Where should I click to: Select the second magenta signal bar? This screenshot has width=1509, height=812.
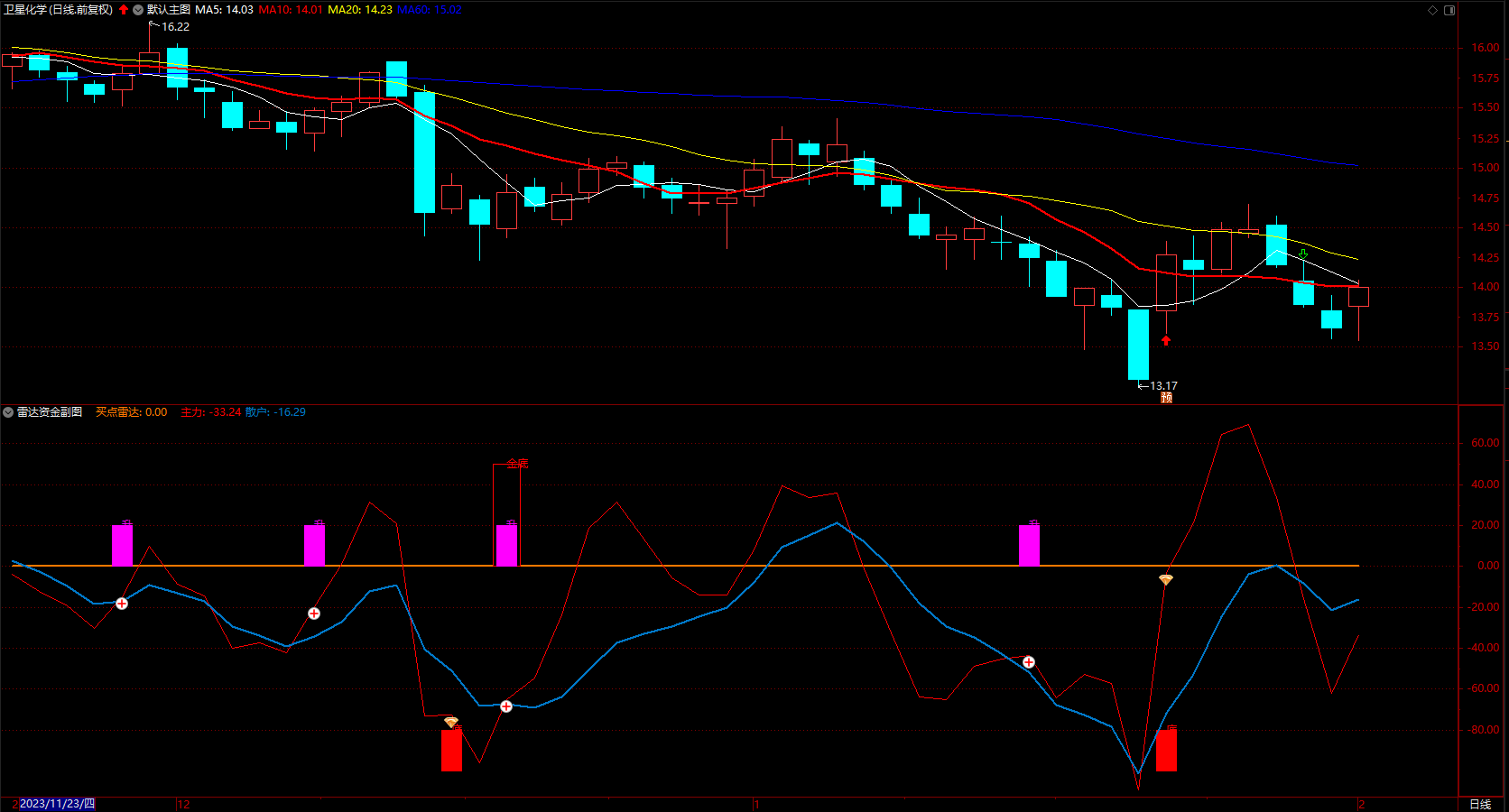point(314,545)
